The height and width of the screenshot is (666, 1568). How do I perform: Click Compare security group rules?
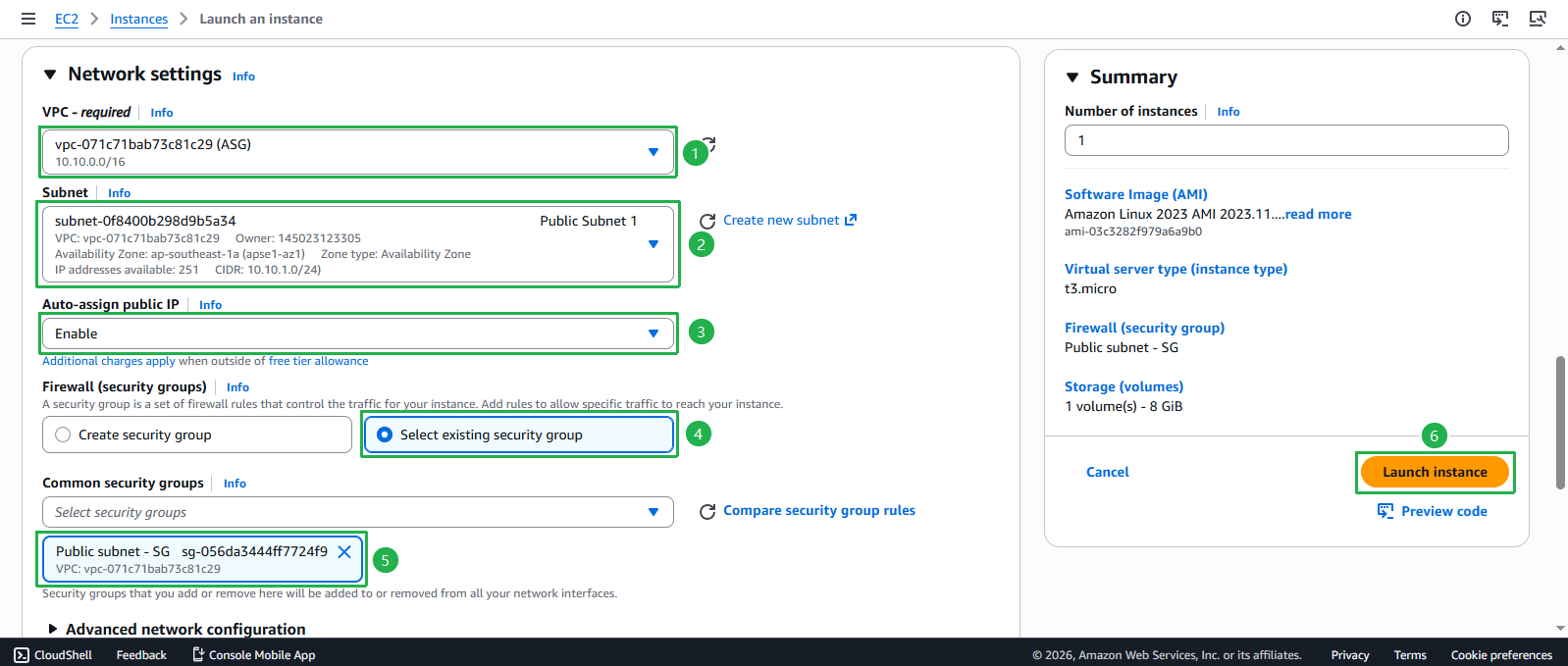(819, 510)
